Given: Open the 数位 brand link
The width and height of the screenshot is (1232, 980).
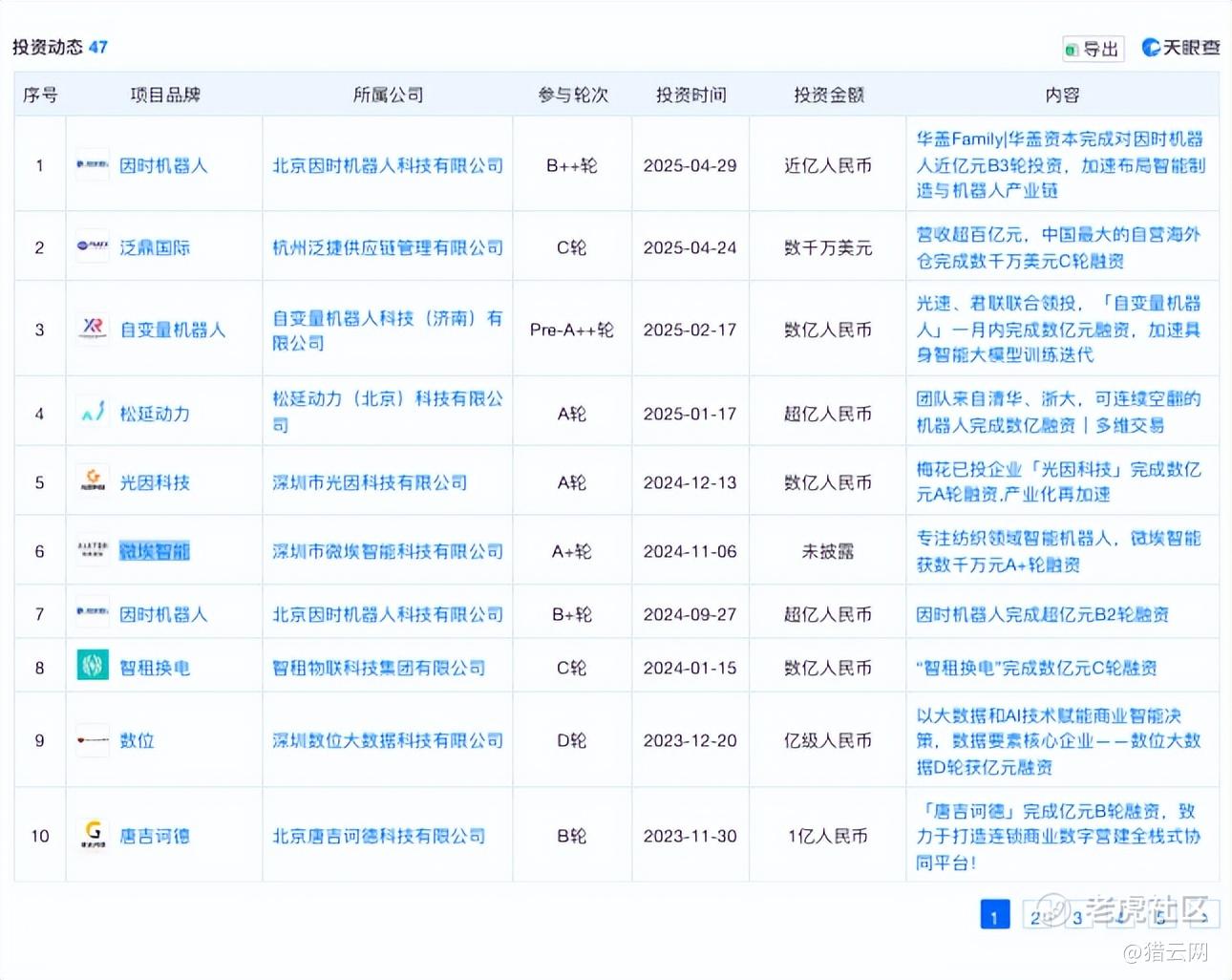Looking at the screenshot, I should coord(137,740).
